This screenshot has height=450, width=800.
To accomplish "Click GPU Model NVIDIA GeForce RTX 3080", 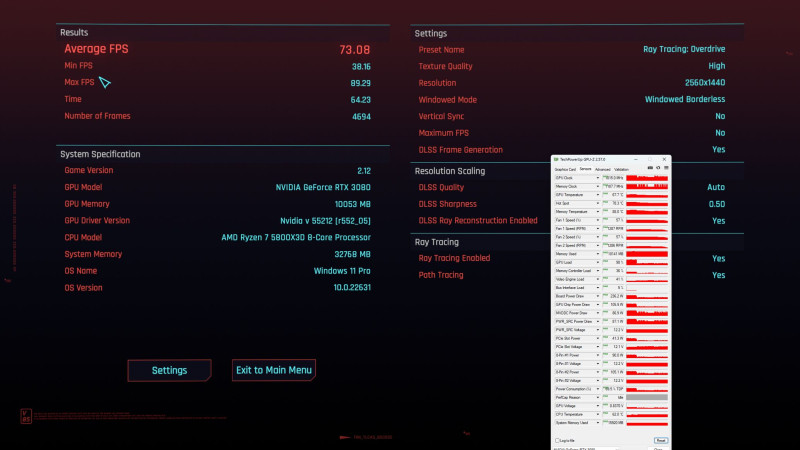I will tap(323, 187).
